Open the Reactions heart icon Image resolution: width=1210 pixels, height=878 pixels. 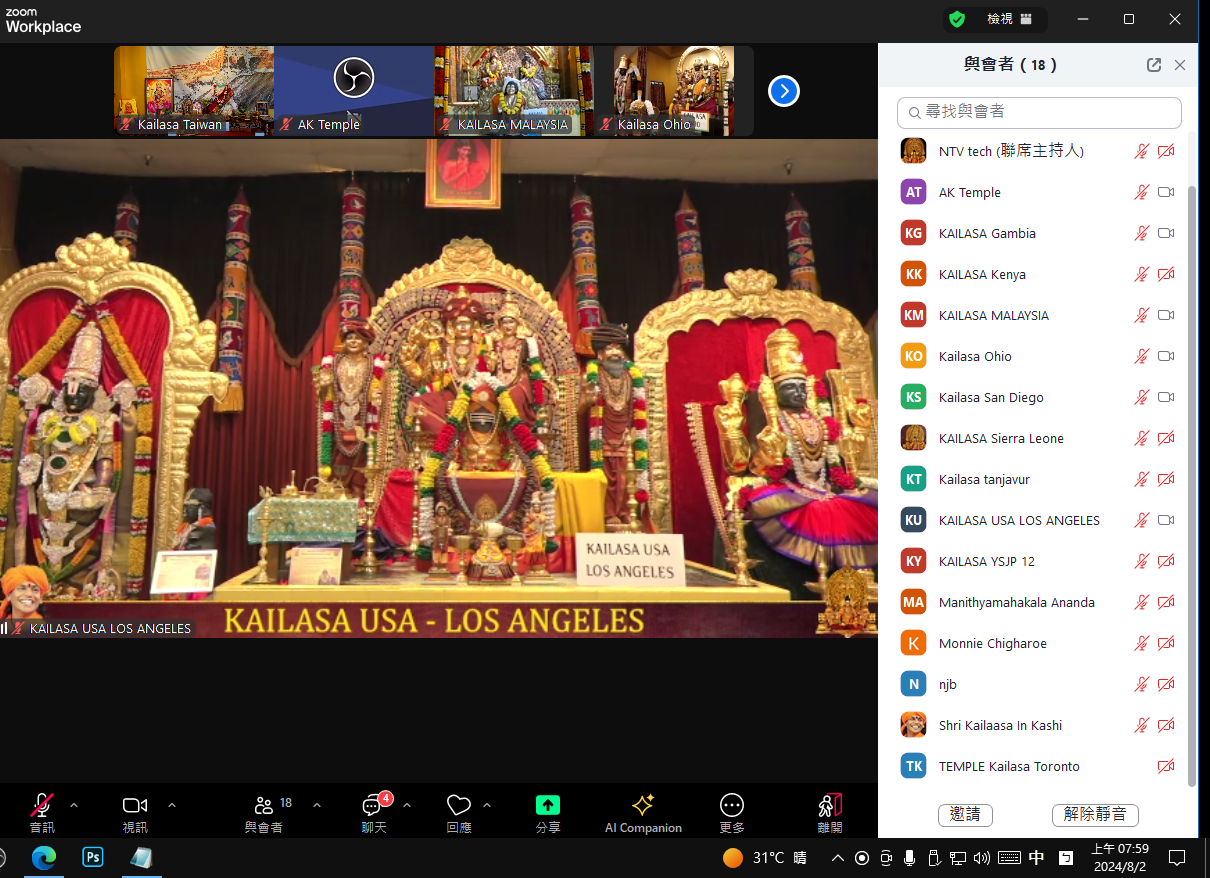click(459, 806)
